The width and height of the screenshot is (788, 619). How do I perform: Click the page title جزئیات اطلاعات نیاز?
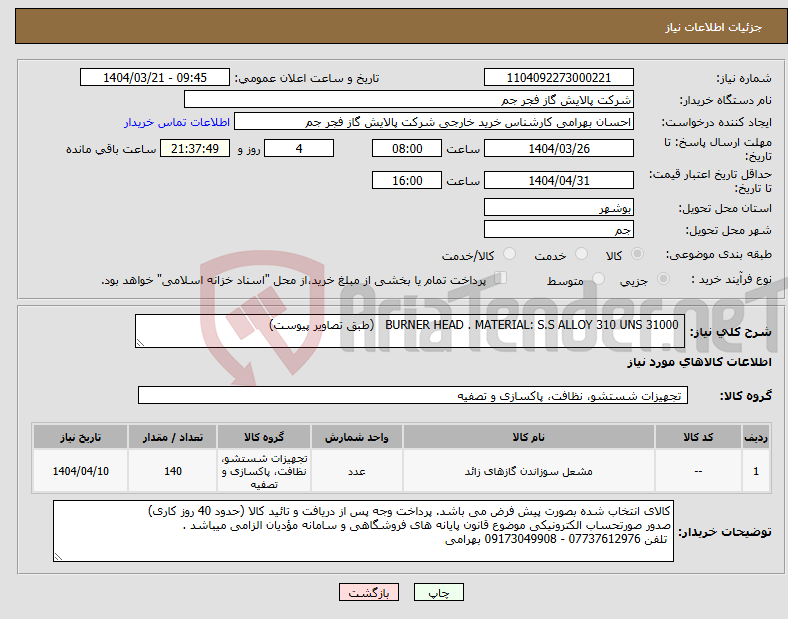point(714,27)
